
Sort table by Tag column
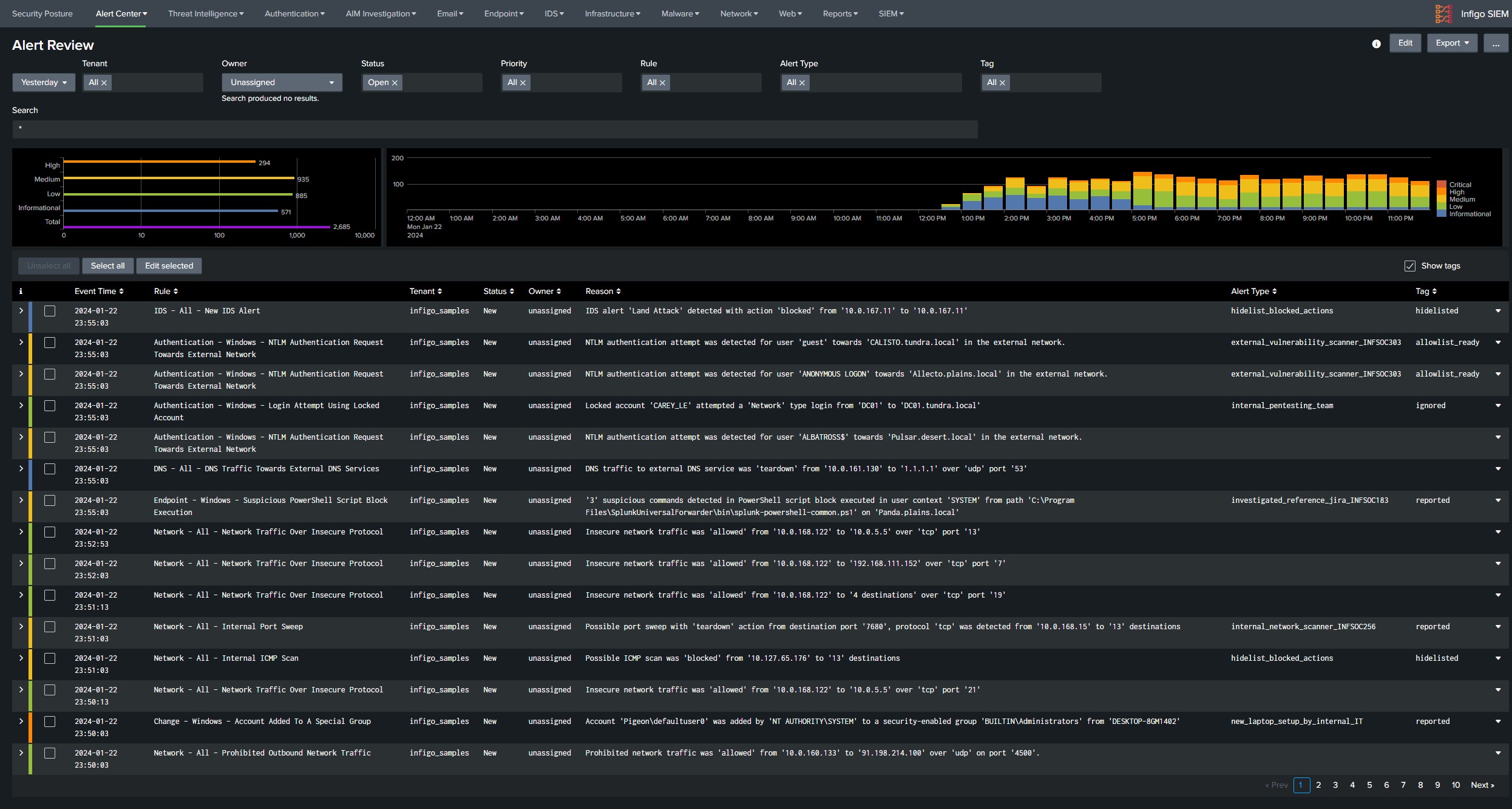[x=1426, y=292]
